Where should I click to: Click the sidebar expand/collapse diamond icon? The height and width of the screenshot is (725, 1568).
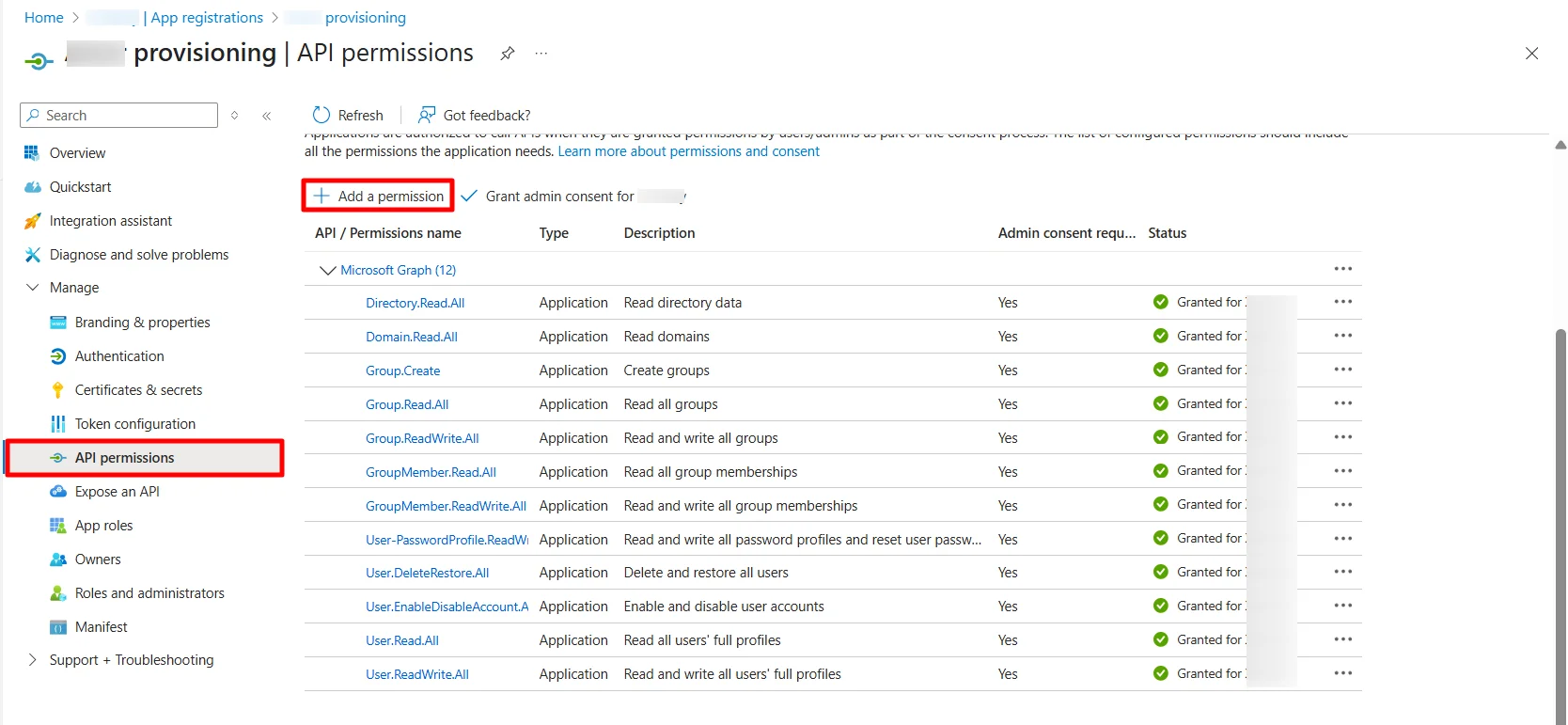pyautogui.click(x=235, y=116)
